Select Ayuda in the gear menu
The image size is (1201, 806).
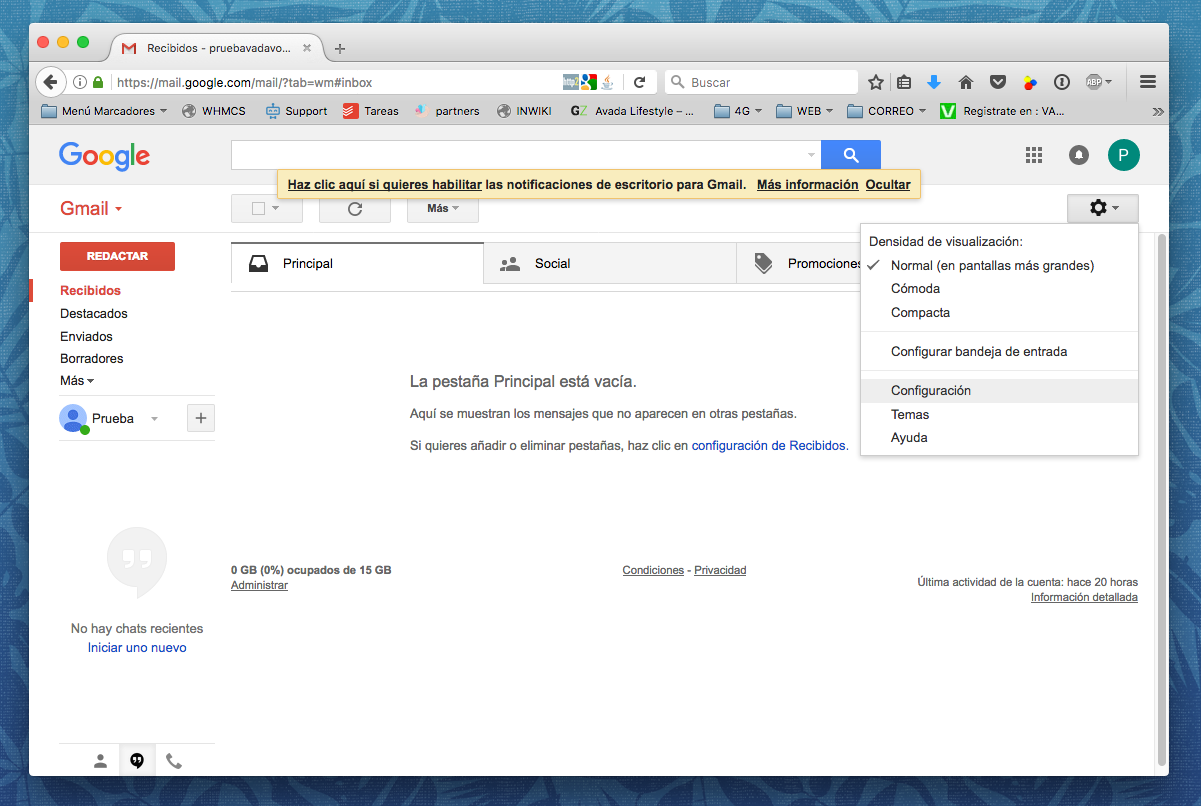click(999, 437)
